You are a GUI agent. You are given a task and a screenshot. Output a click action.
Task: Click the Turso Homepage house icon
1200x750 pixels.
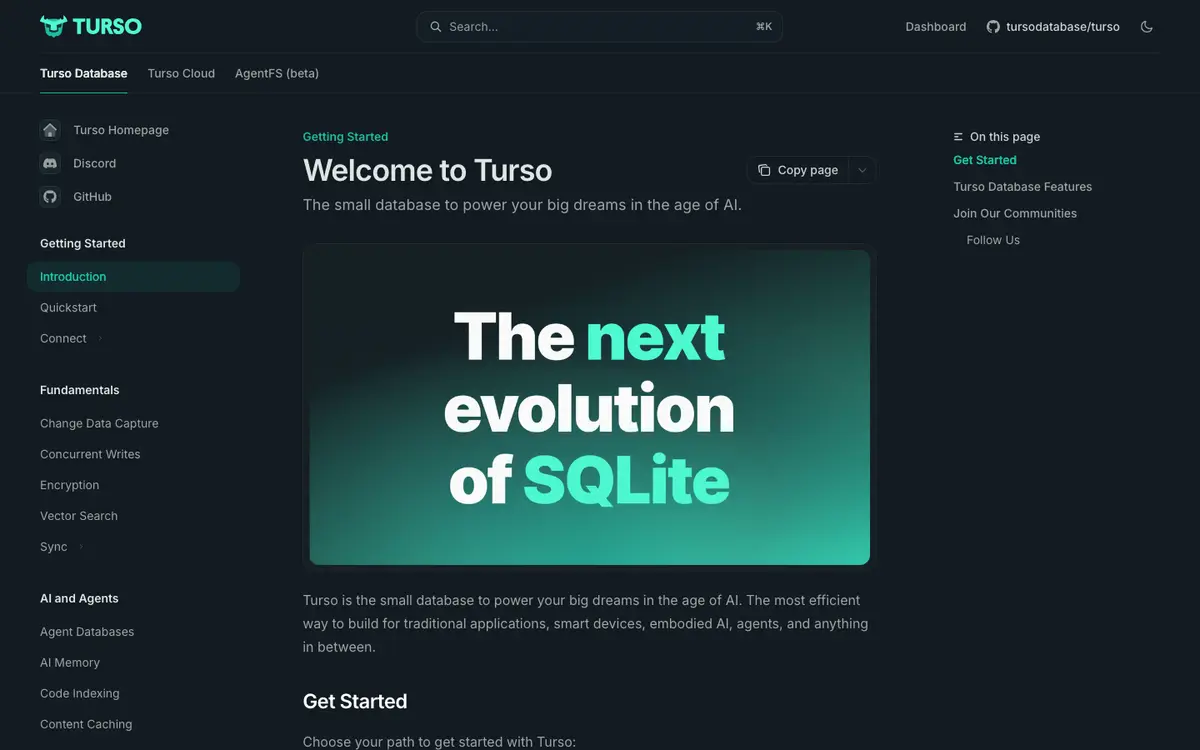tap(50, 130)
